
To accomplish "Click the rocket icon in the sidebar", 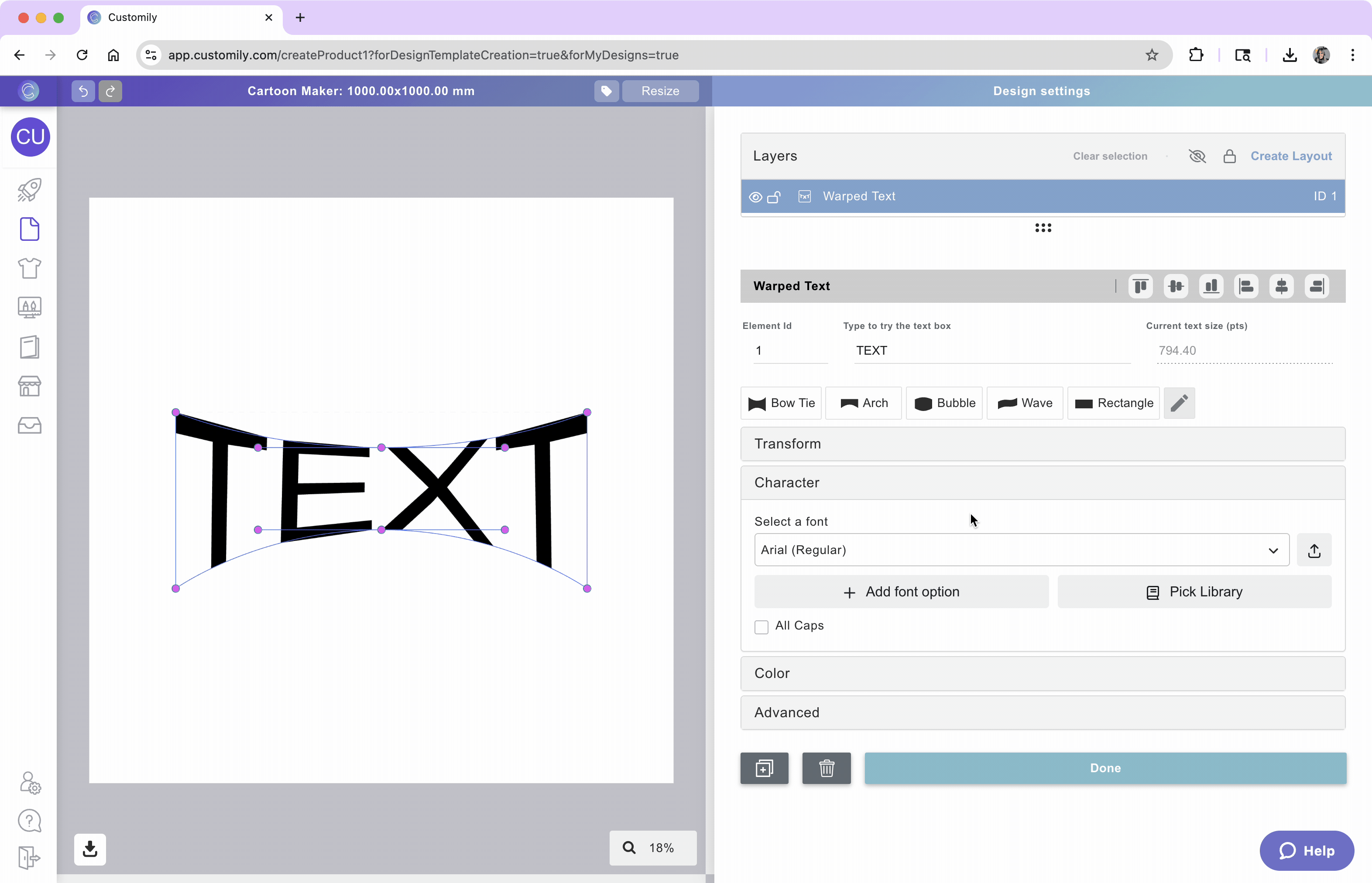I will point(29,190).
